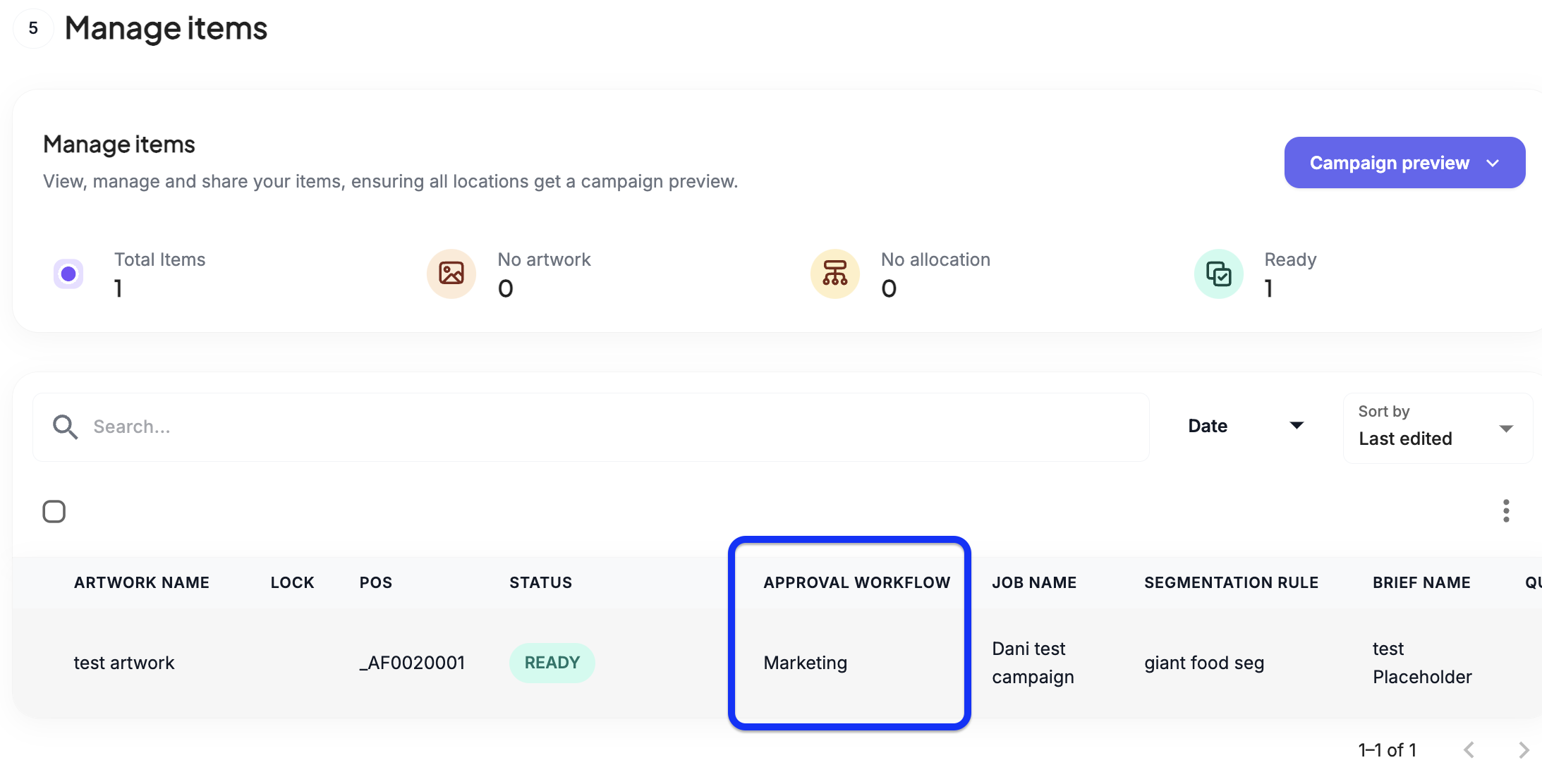
Task: Open the test artwork row
Action: click(124, 663)
